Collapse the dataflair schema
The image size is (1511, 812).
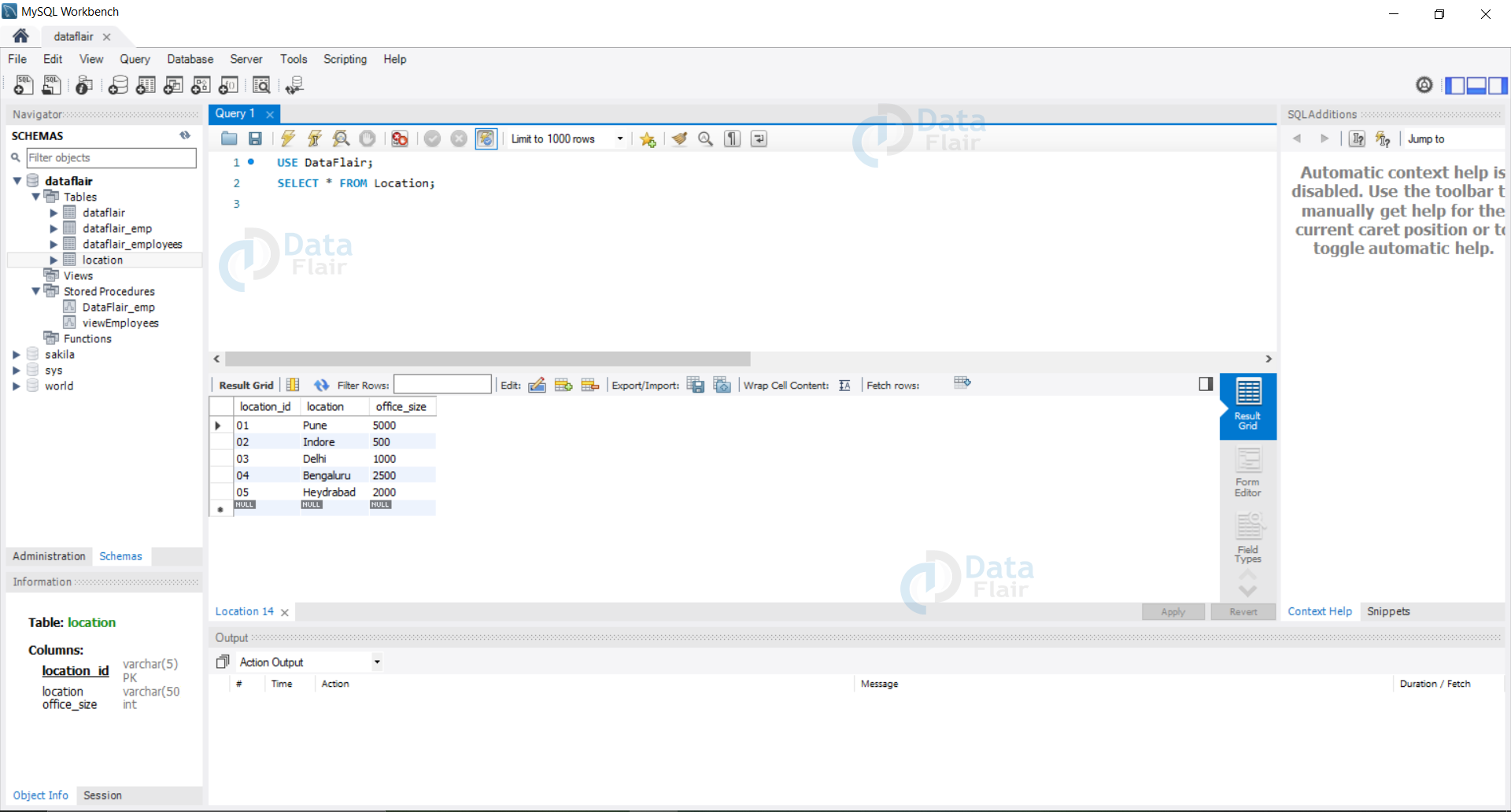(x=17, y=181)
